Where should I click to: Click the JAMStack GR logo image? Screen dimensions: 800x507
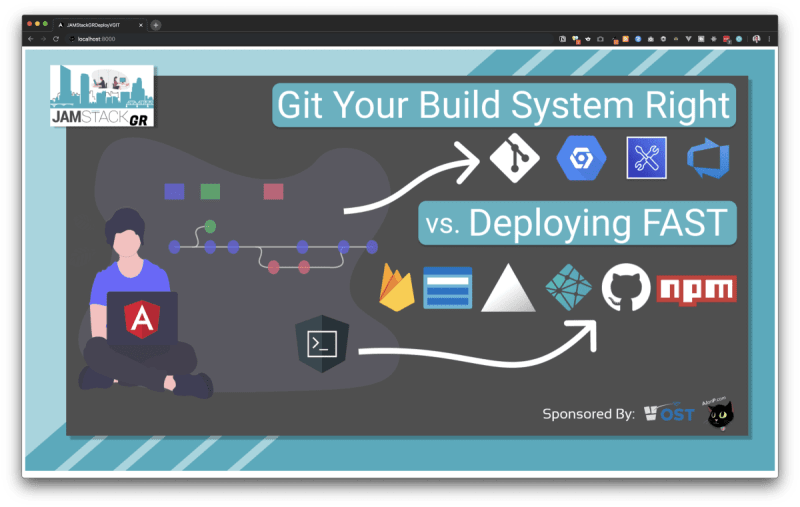pyautogui.click(x=102, y=95)
